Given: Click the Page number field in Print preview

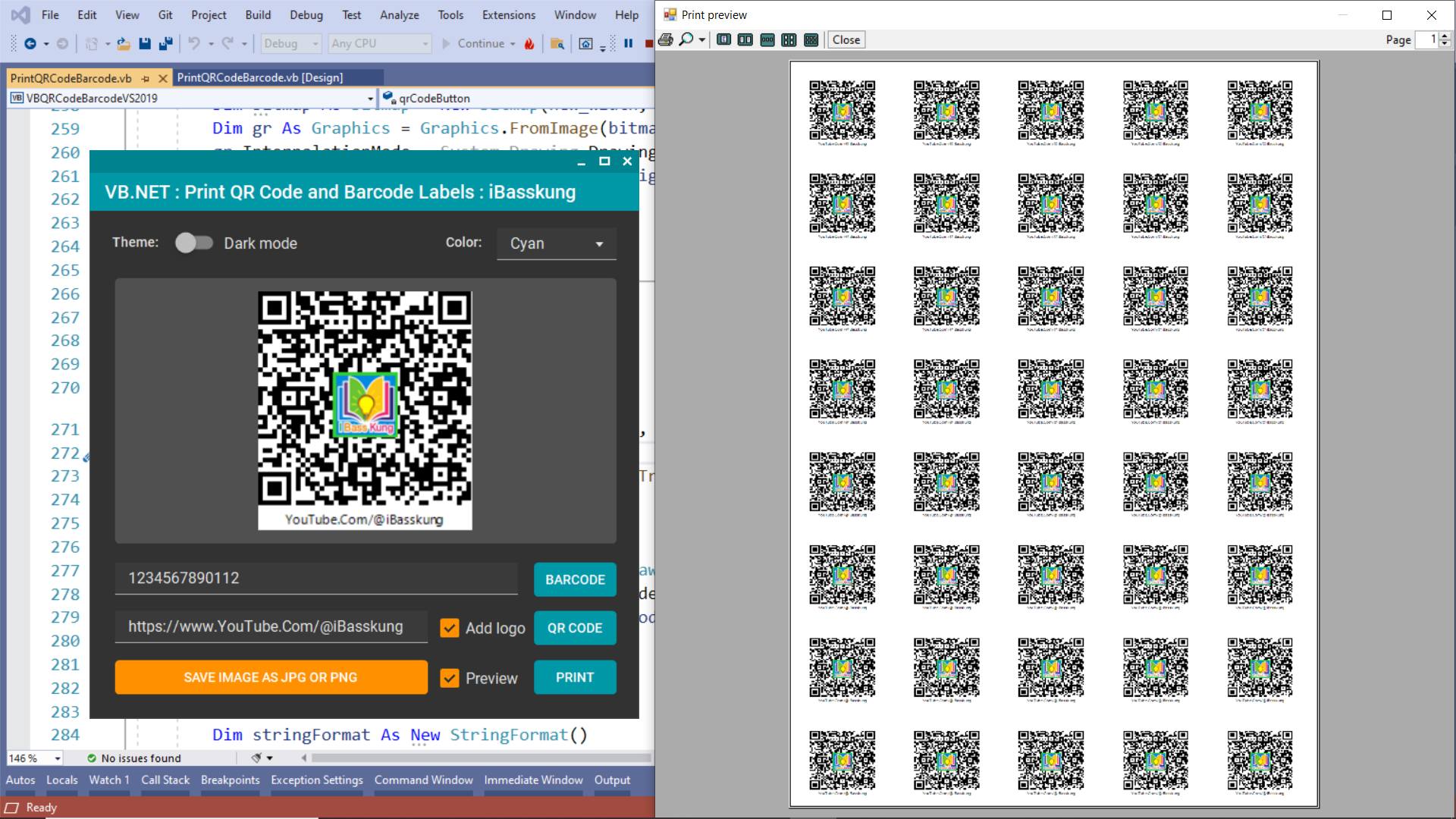Looking at the screenshot, I should tap(1427, 39).
